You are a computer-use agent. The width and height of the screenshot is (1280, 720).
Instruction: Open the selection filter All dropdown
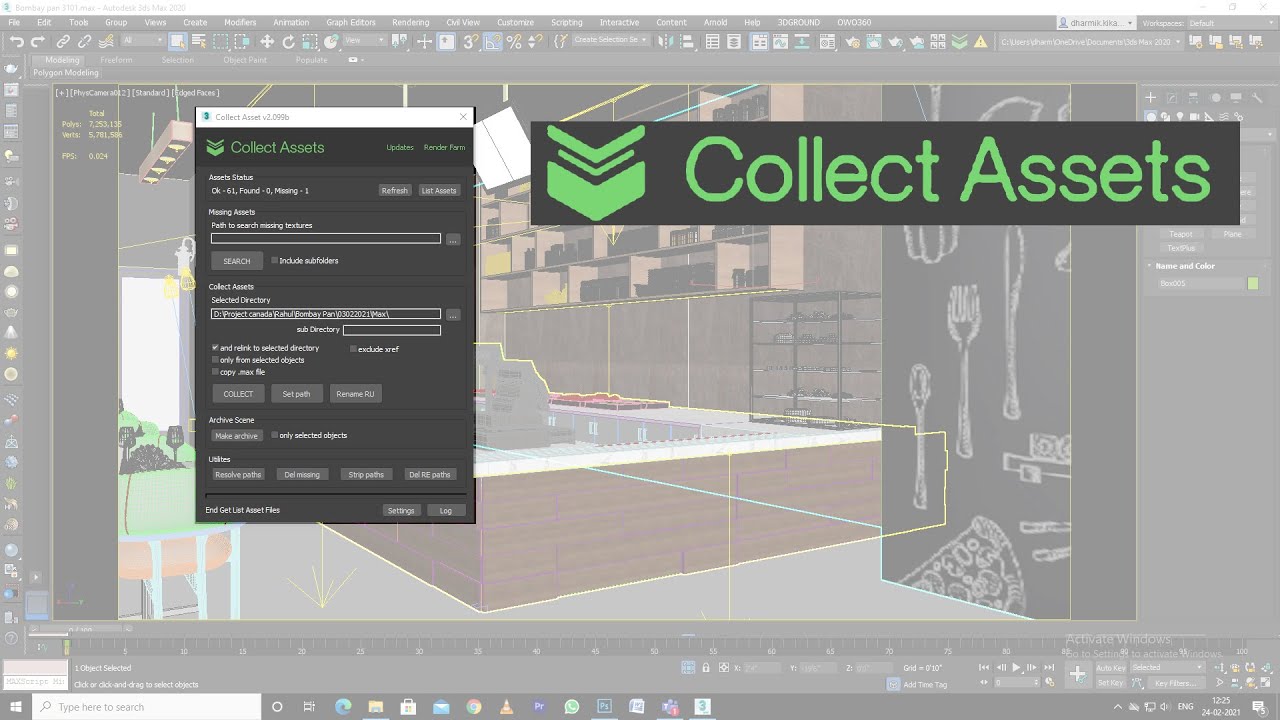(142, 41)
